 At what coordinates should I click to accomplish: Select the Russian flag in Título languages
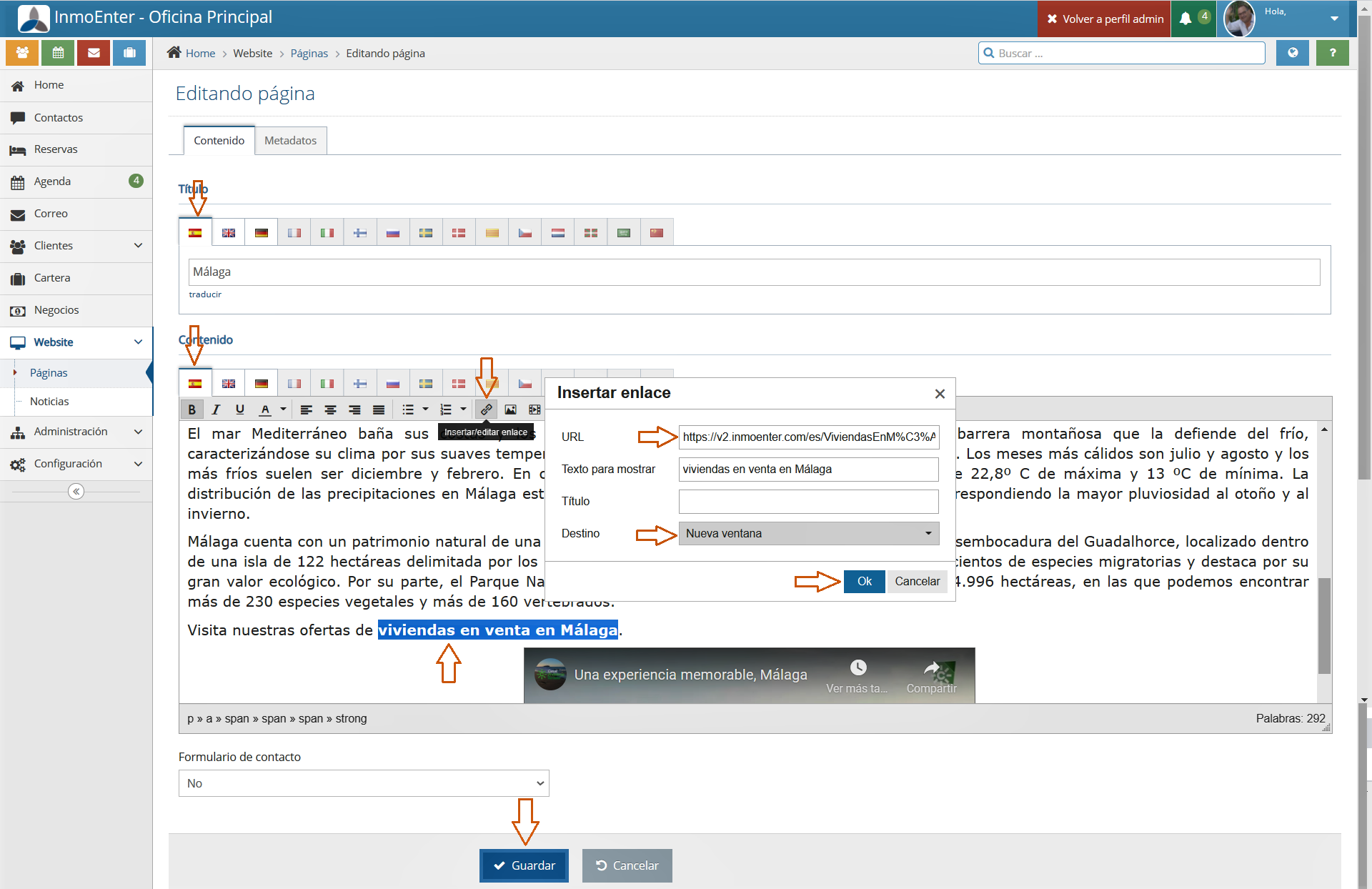click(x=393, y=233)
